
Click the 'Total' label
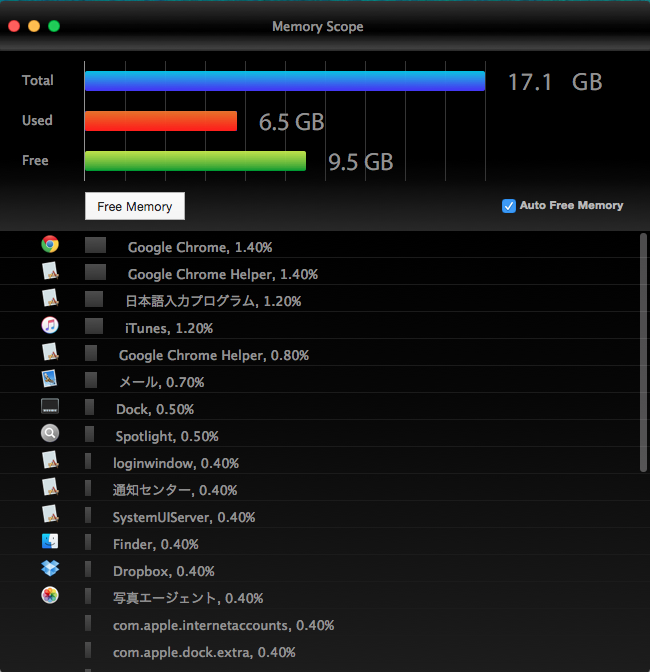(38, 81)
